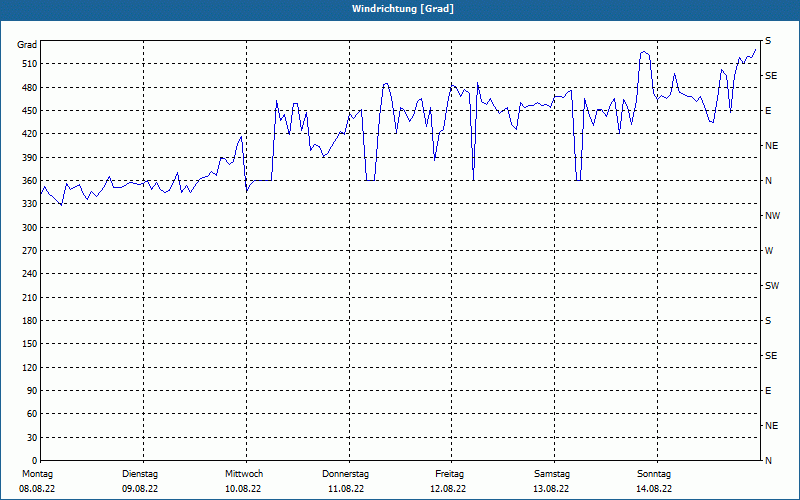Click the 'Dienstag' day label

click(140, 474)
